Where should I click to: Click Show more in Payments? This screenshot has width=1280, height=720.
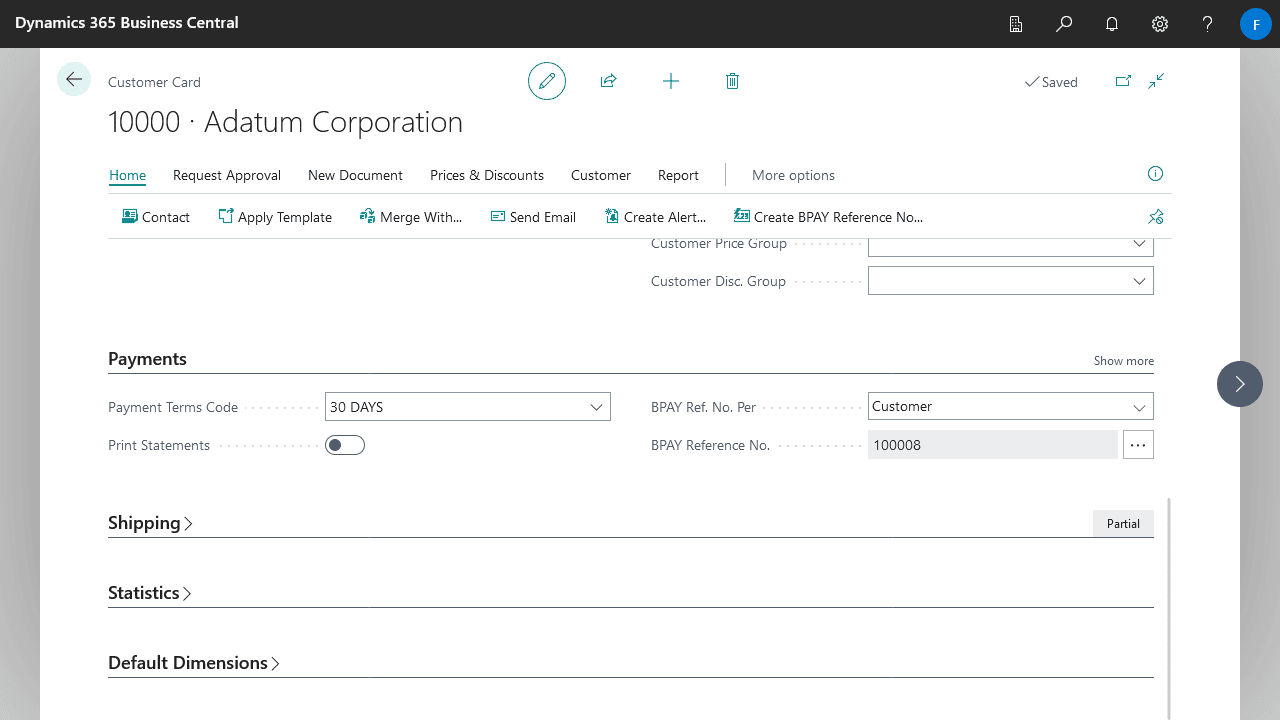(x=1123, y=361)
